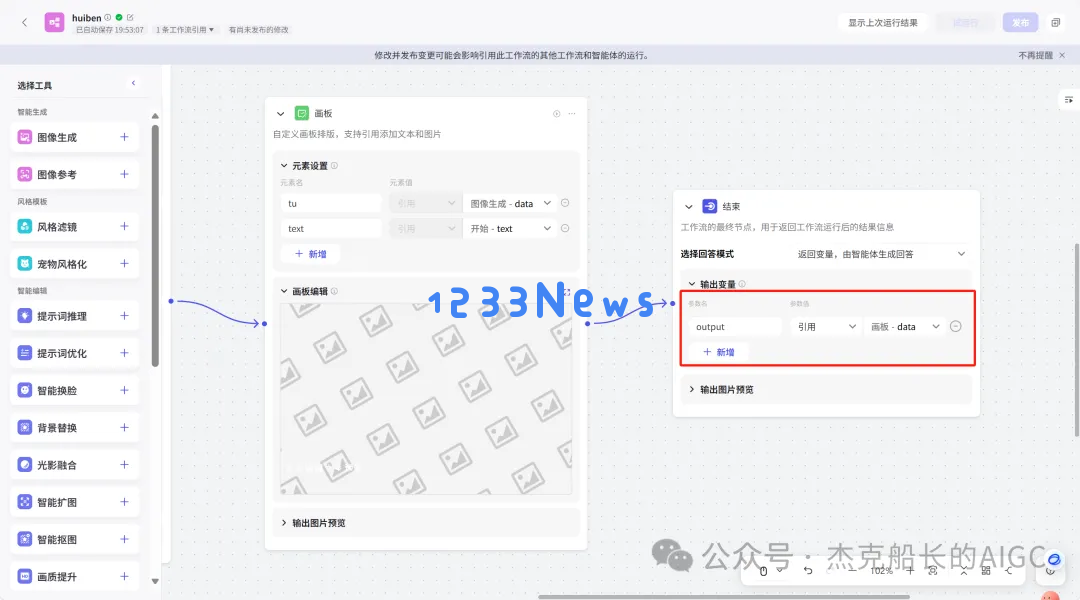Click 新增 in 元素设置 section

pyautogui.click(x=311, y=254)
